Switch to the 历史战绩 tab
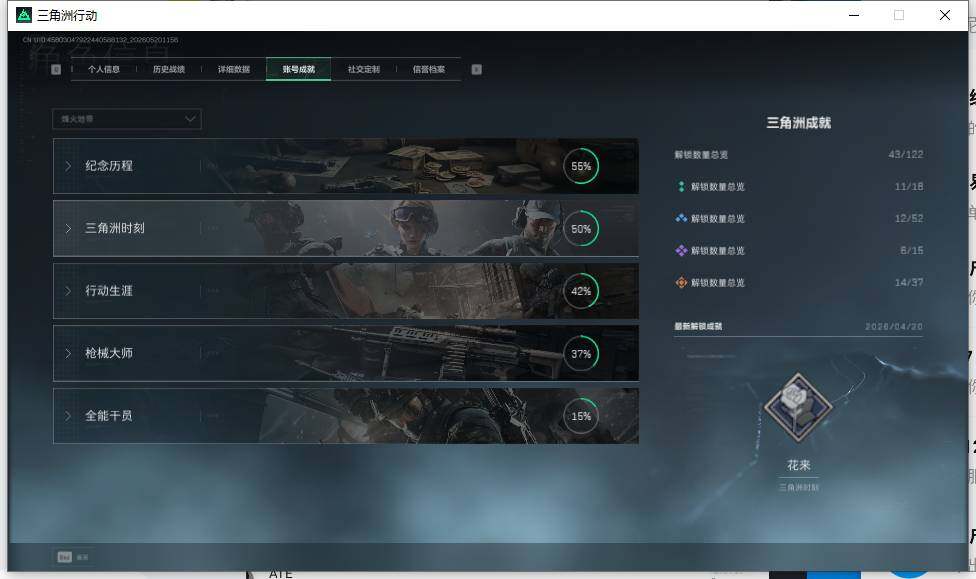This screenshot has width=976, height=579. click(x=169, y=69)
